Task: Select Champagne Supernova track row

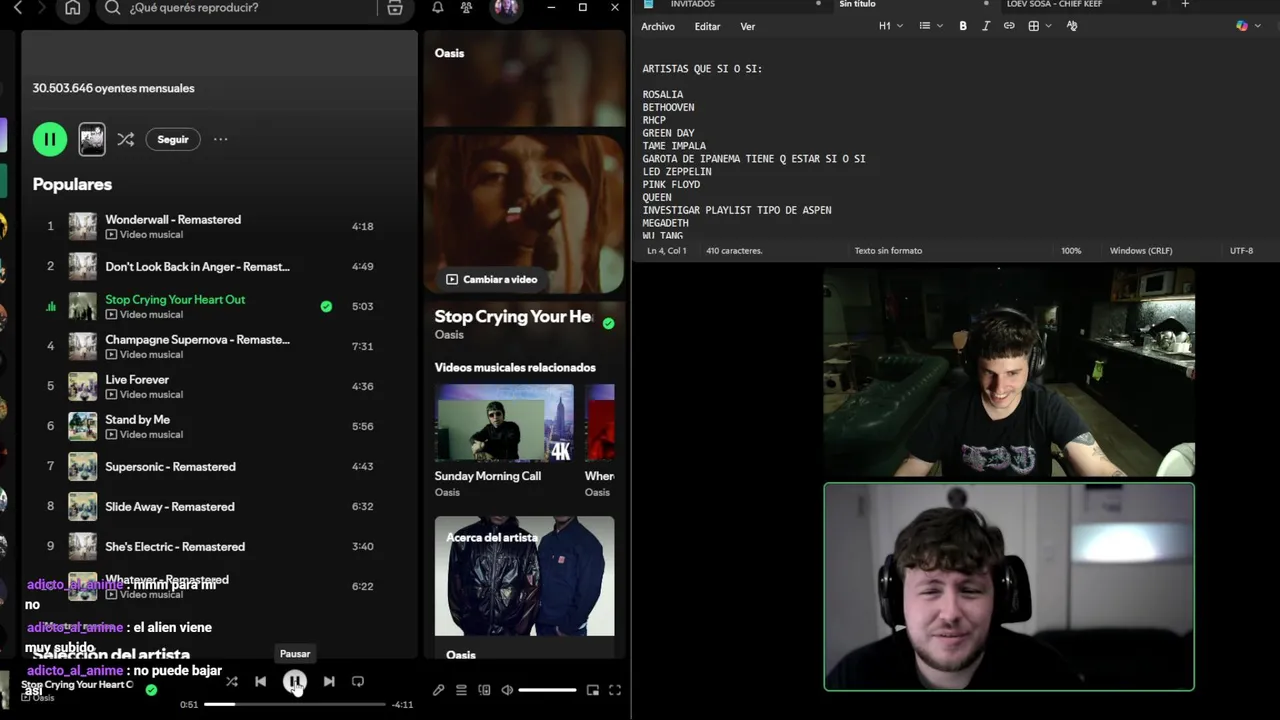Action: click(210, 346)
